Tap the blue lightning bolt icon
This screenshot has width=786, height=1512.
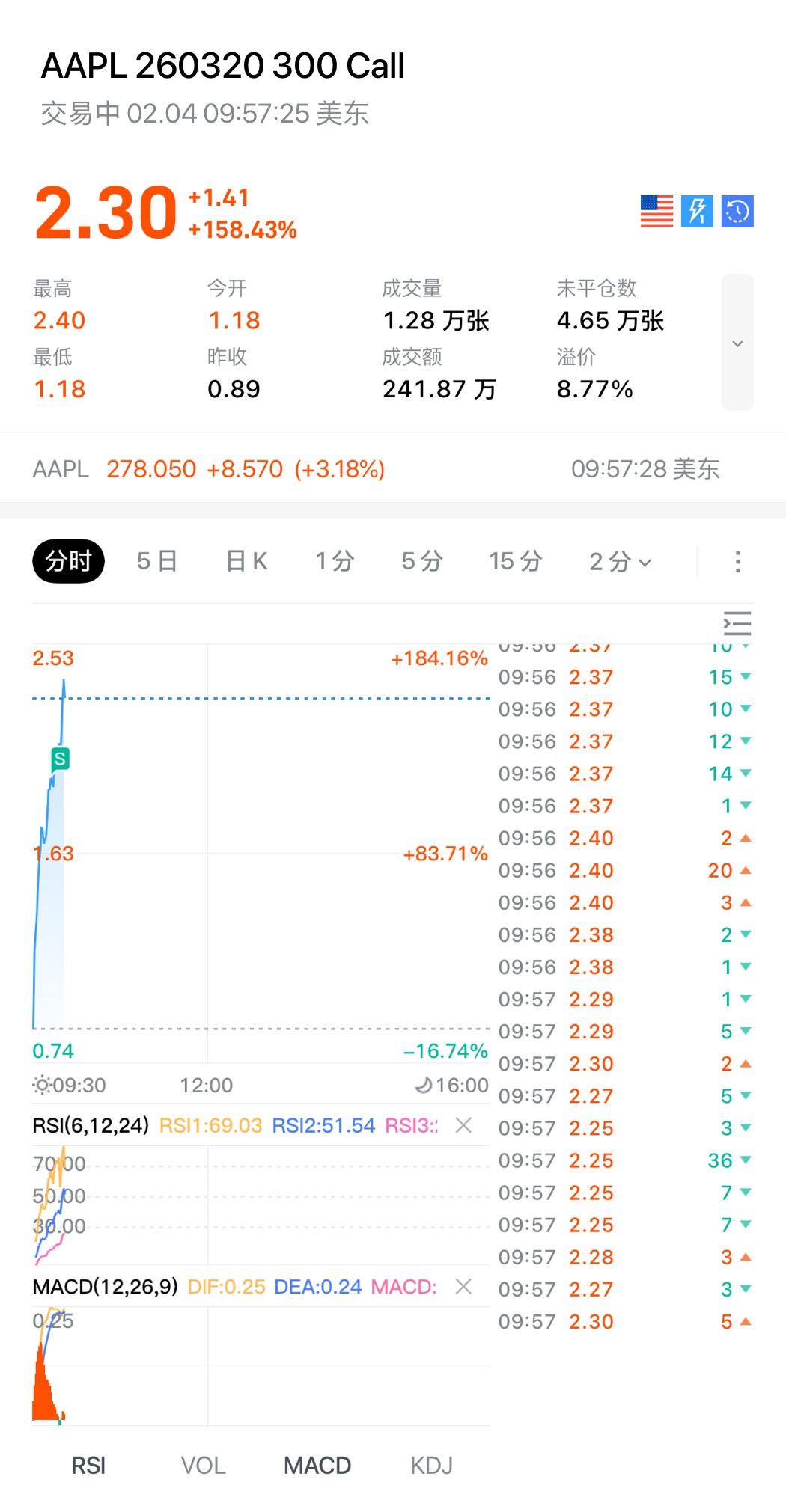[697, 211]
